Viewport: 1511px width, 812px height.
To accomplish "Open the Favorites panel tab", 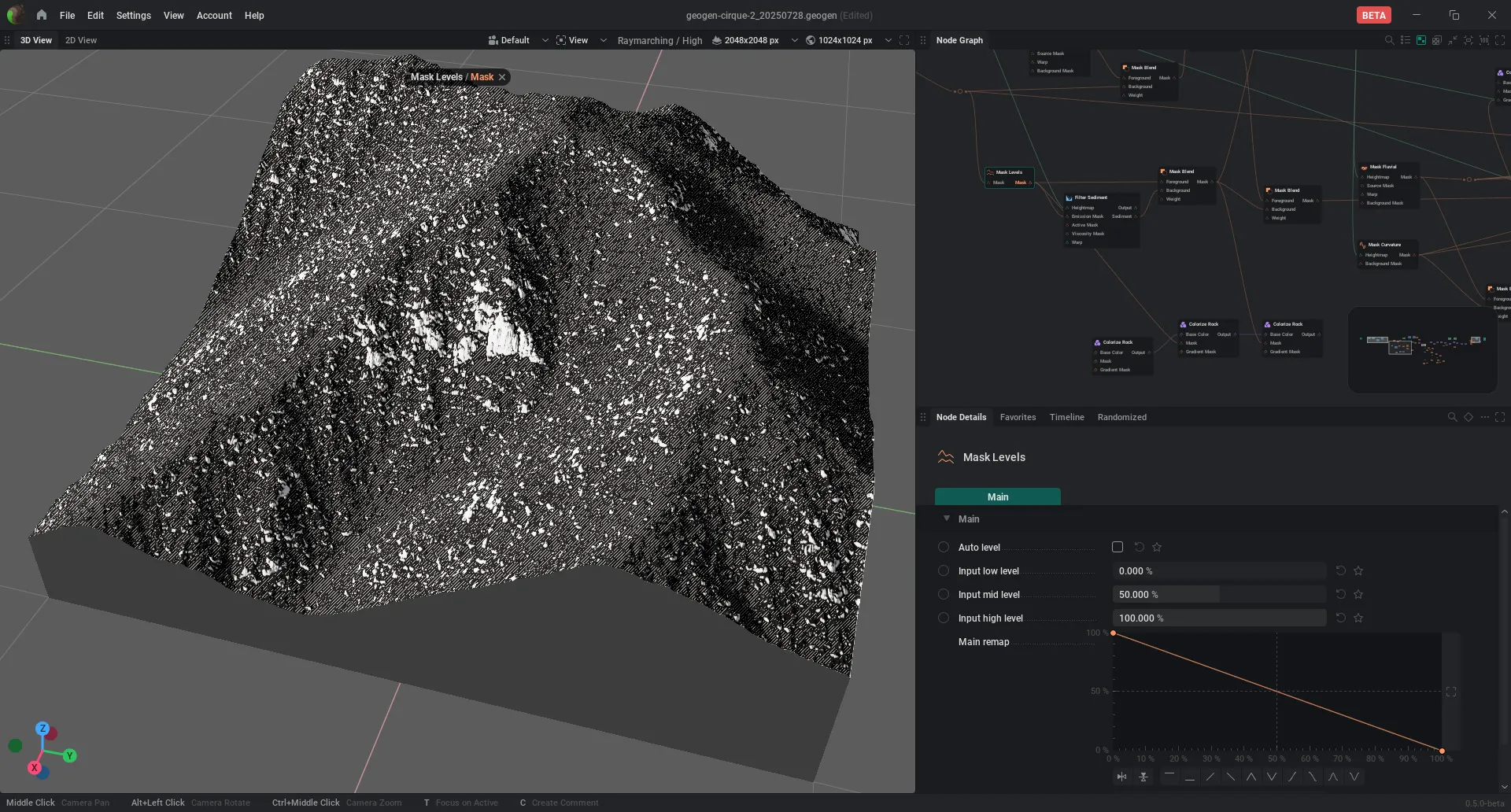I will (1018, 417).
